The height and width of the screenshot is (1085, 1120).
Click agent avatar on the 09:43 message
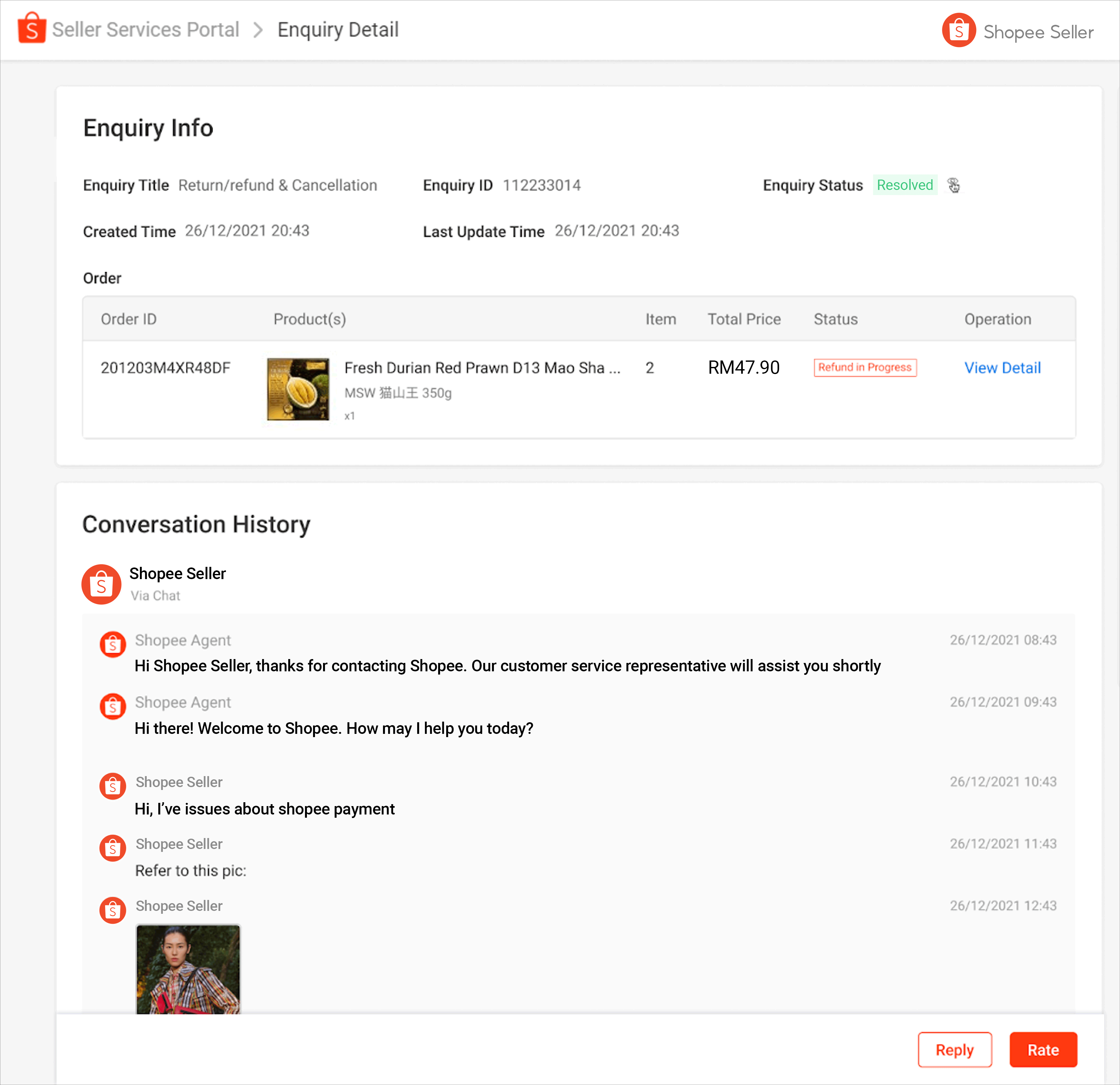tap(113, 706)
